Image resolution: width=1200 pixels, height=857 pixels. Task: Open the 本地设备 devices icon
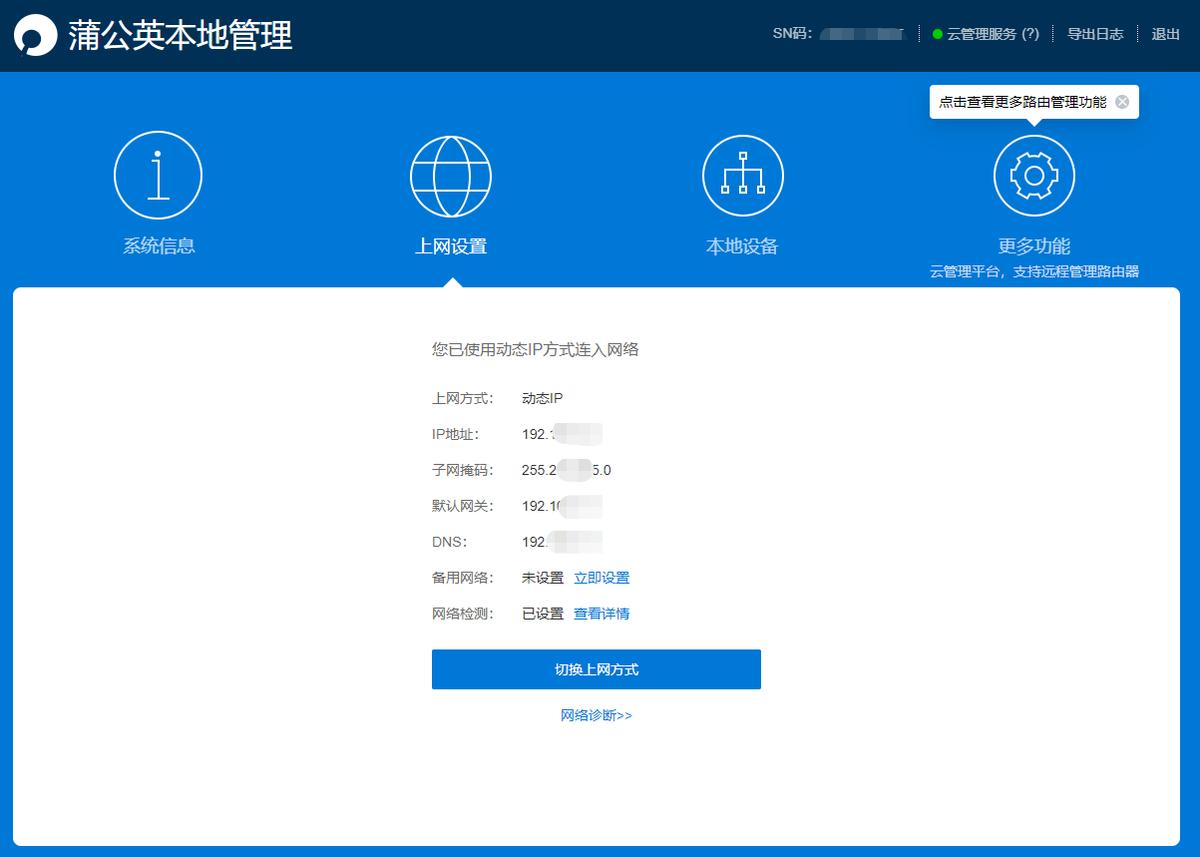(x=742, y=174)
